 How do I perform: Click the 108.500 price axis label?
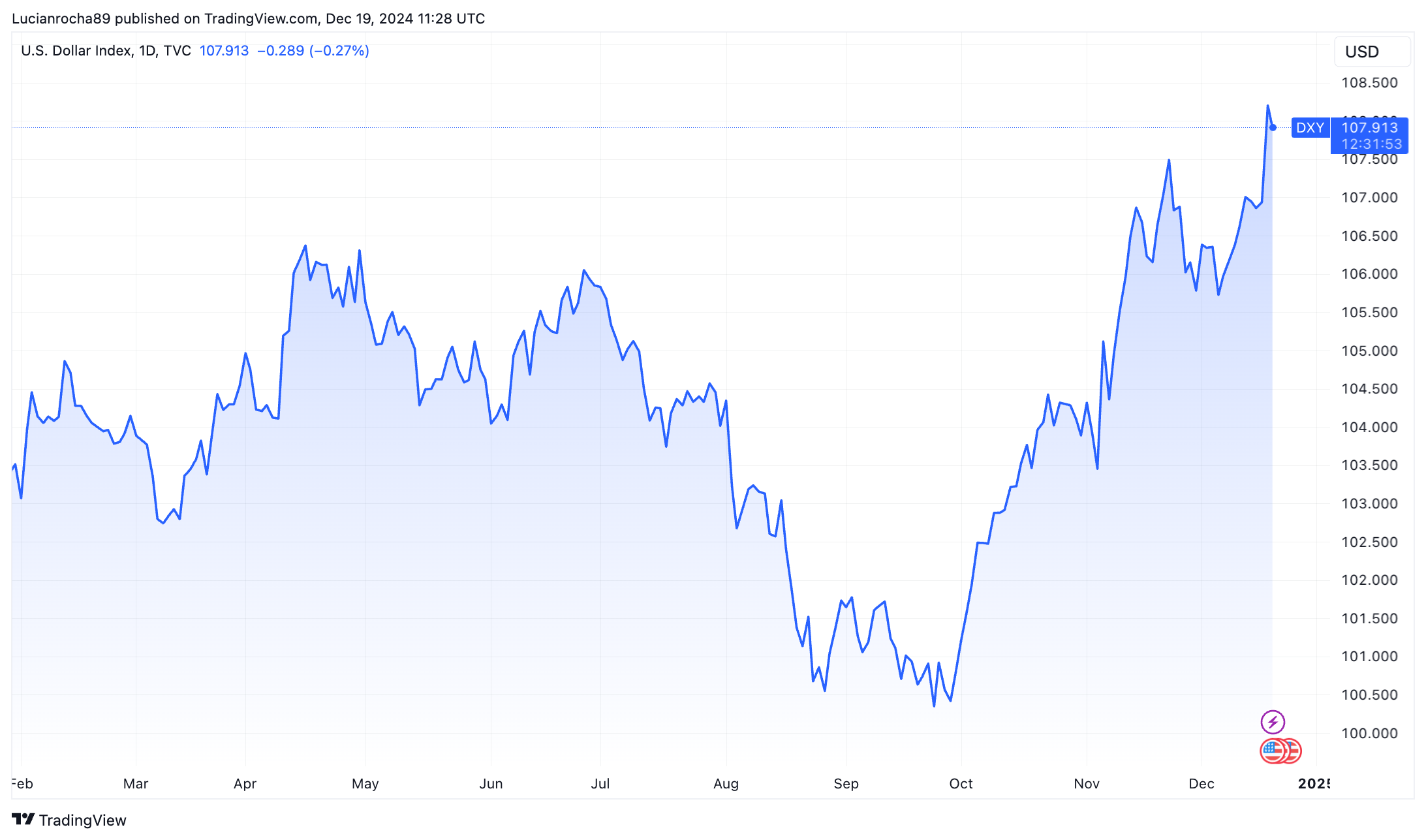(x=1369, y=83)
